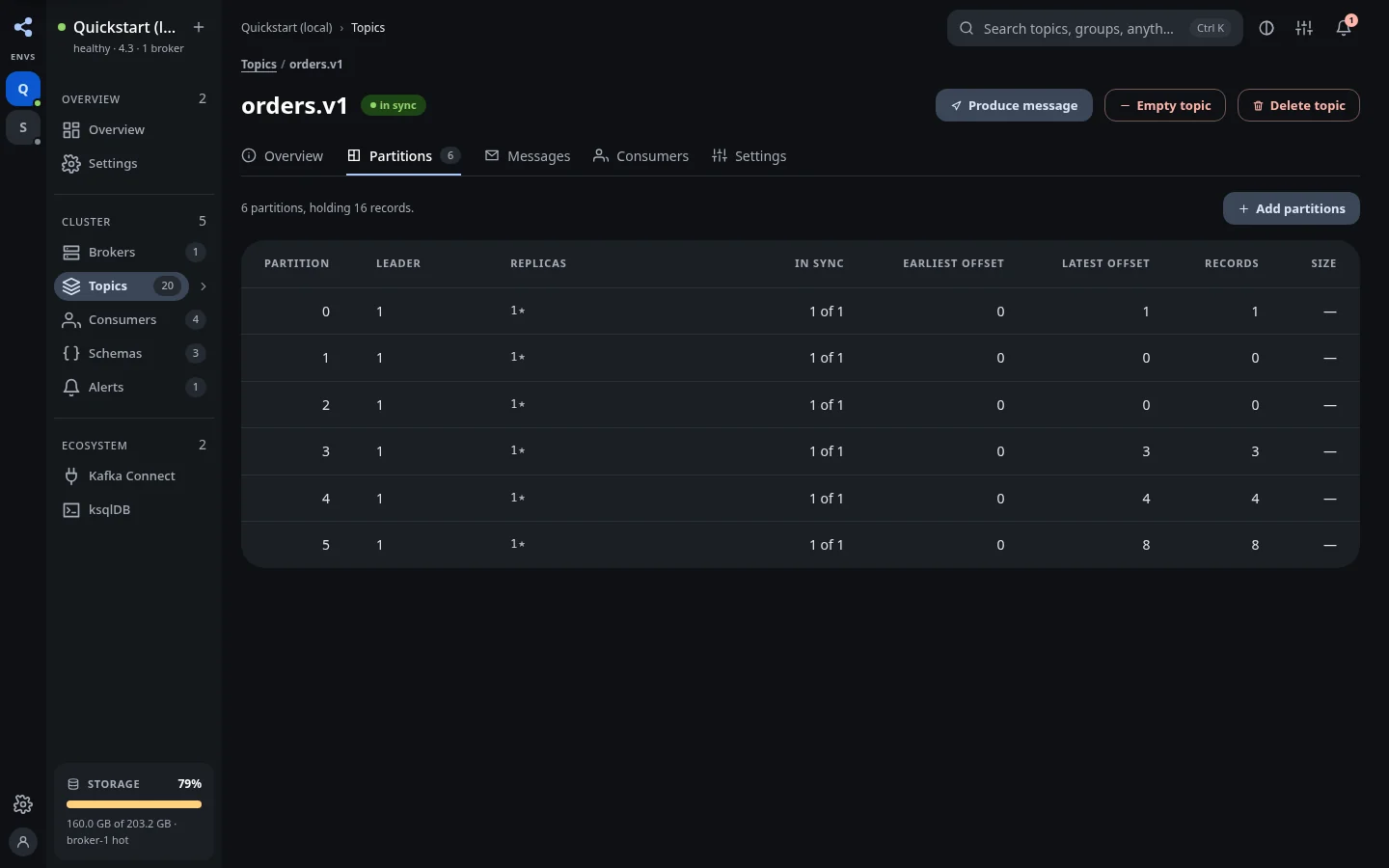Open Schemas in the sidebar
The image size is (1389, 868).
tap(134, 354)
